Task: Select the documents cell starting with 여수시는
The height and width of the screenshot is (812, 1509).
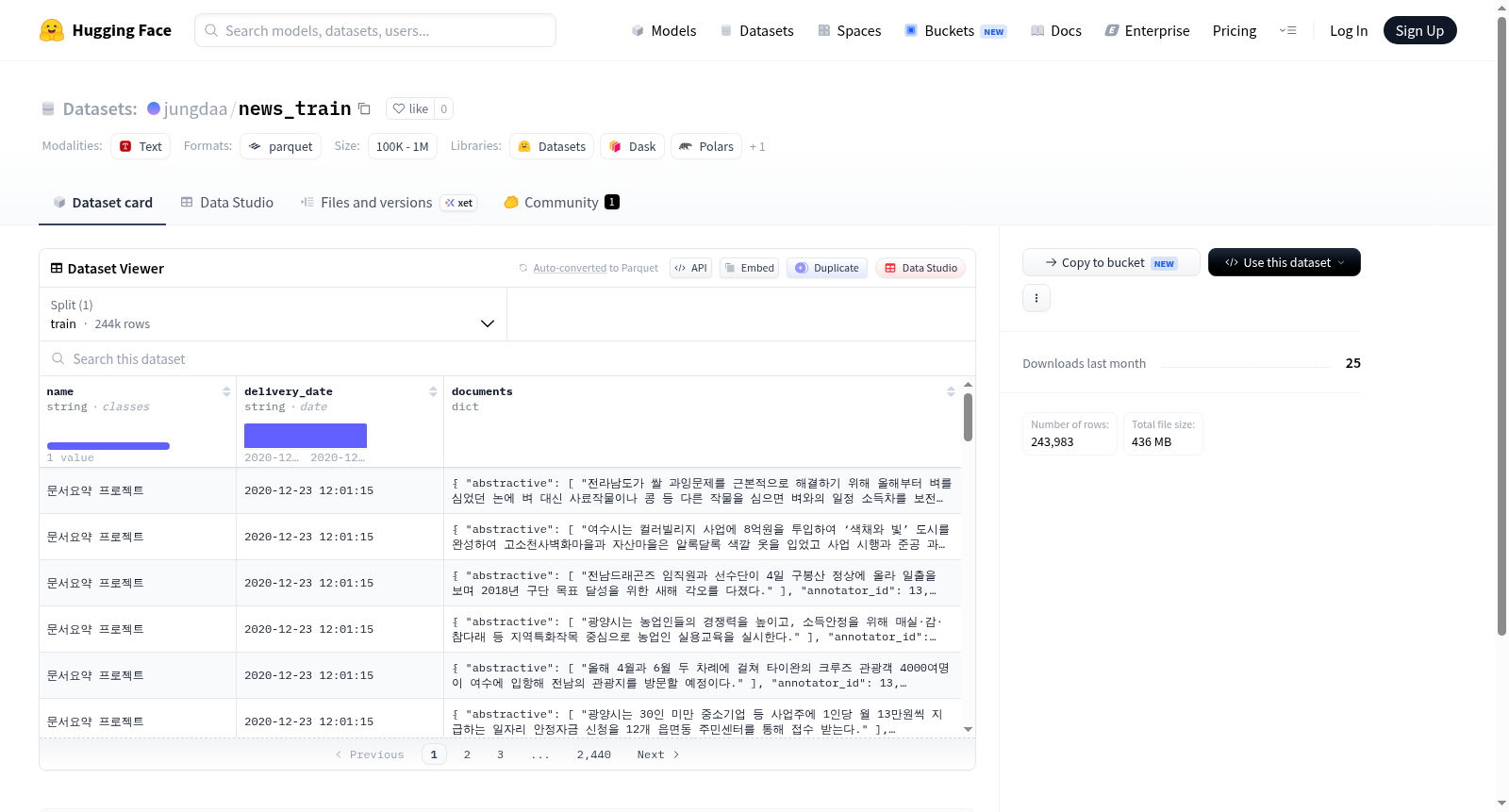Action: coord(702,537)
